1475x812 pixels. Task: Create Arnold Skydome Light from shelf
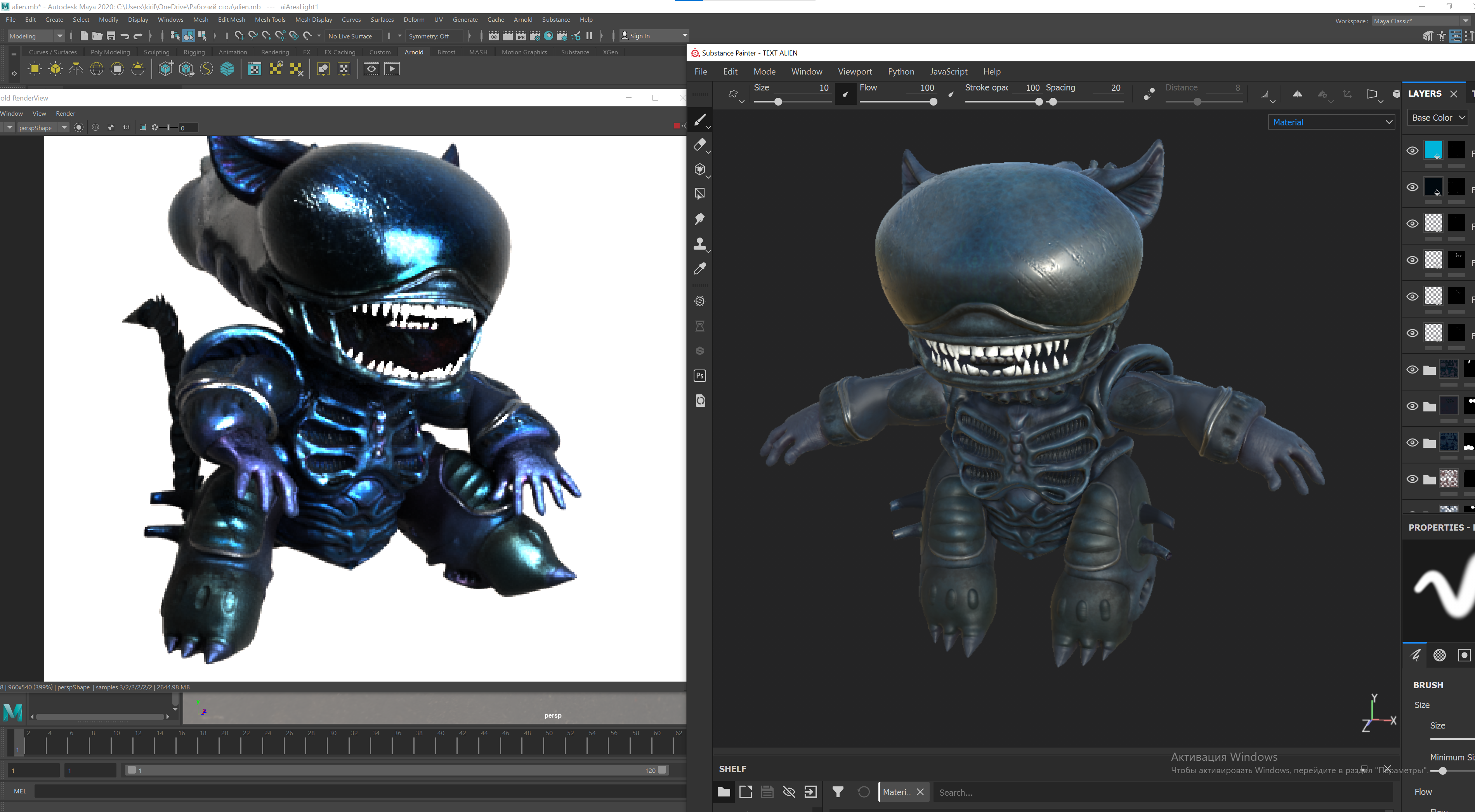[x=97, y=69]
